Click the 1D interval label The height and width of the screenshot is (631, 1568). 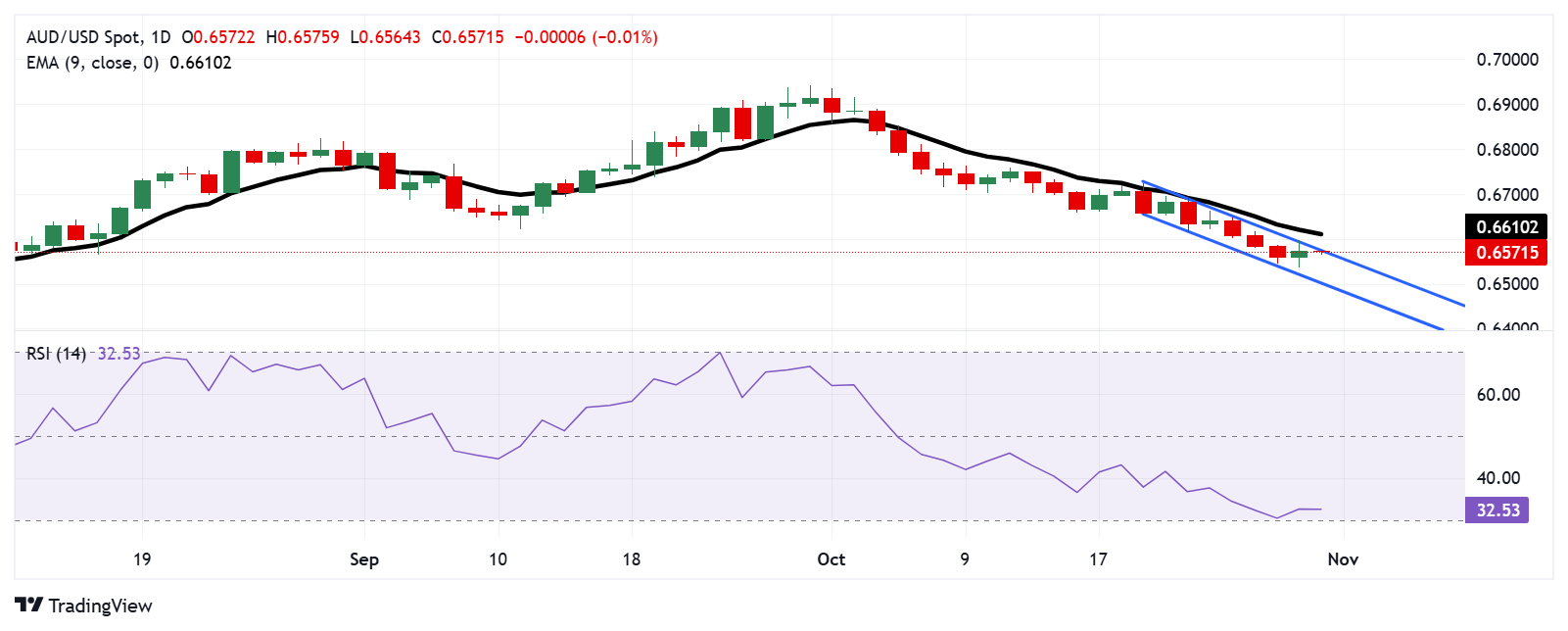click(161, 37)
